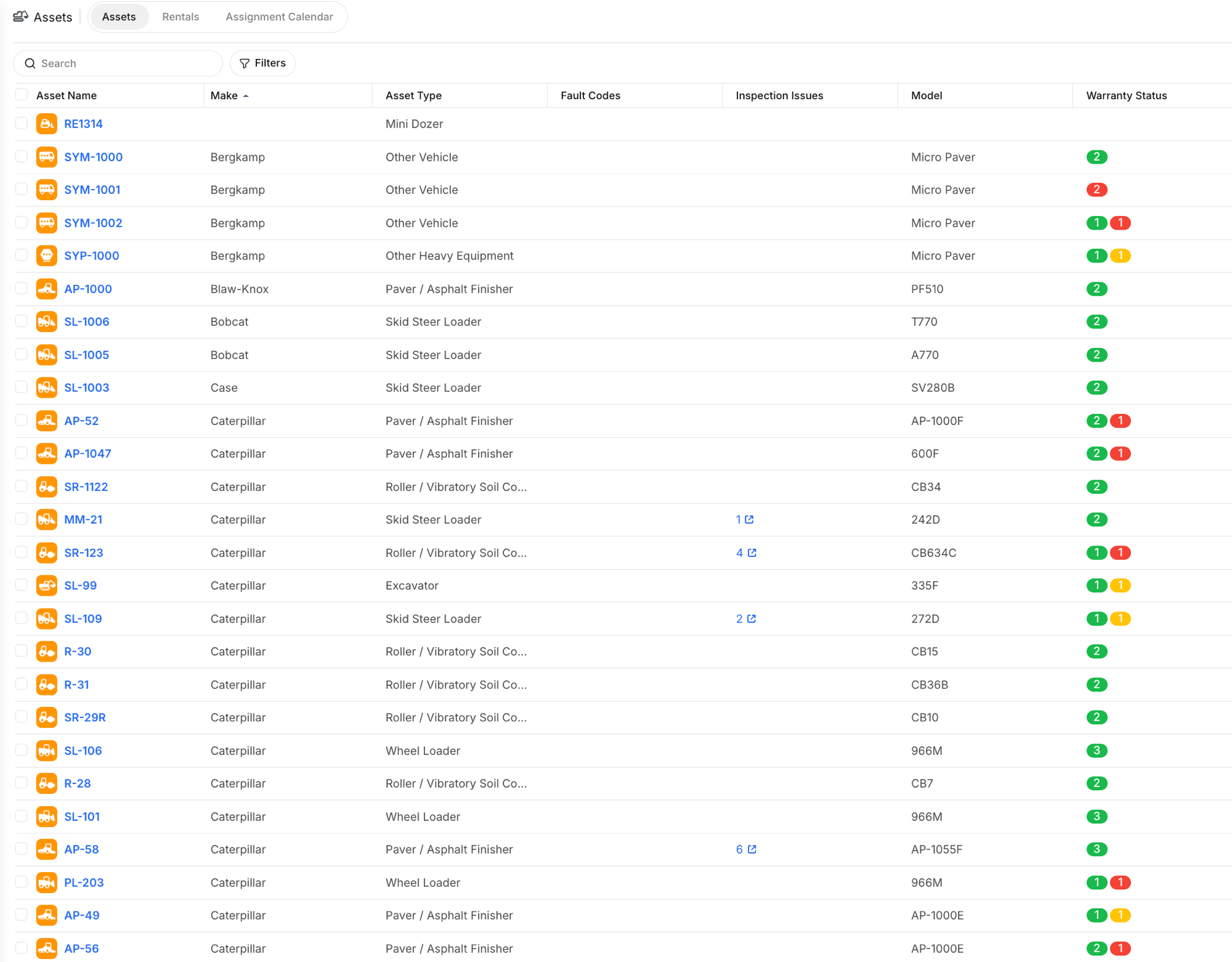
Task: Click the Paver icon next to AP-1000
Action: [46, 288]
